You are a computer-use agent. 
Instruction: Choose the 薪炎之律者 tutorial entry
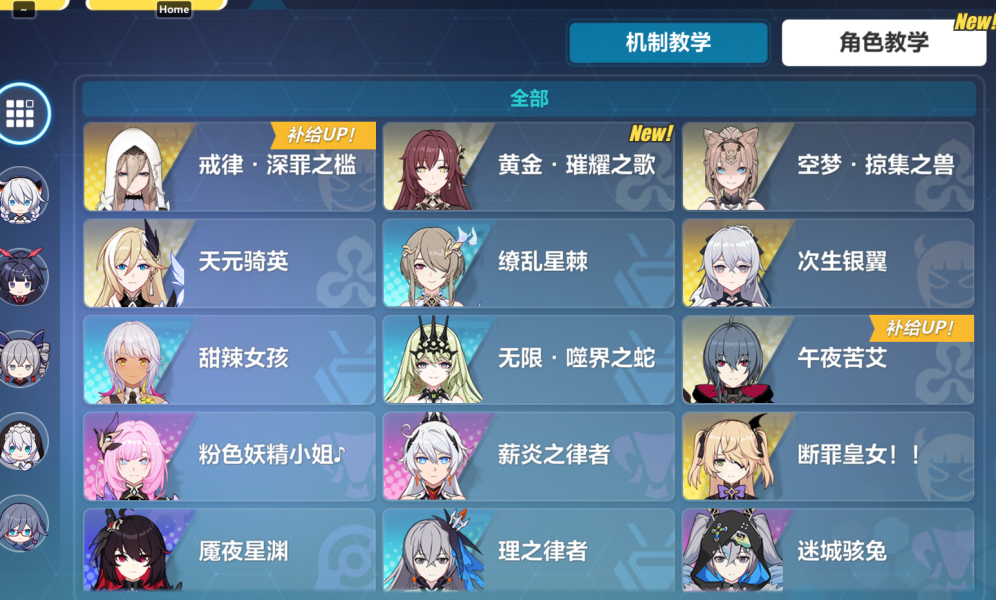click(528, 456)
